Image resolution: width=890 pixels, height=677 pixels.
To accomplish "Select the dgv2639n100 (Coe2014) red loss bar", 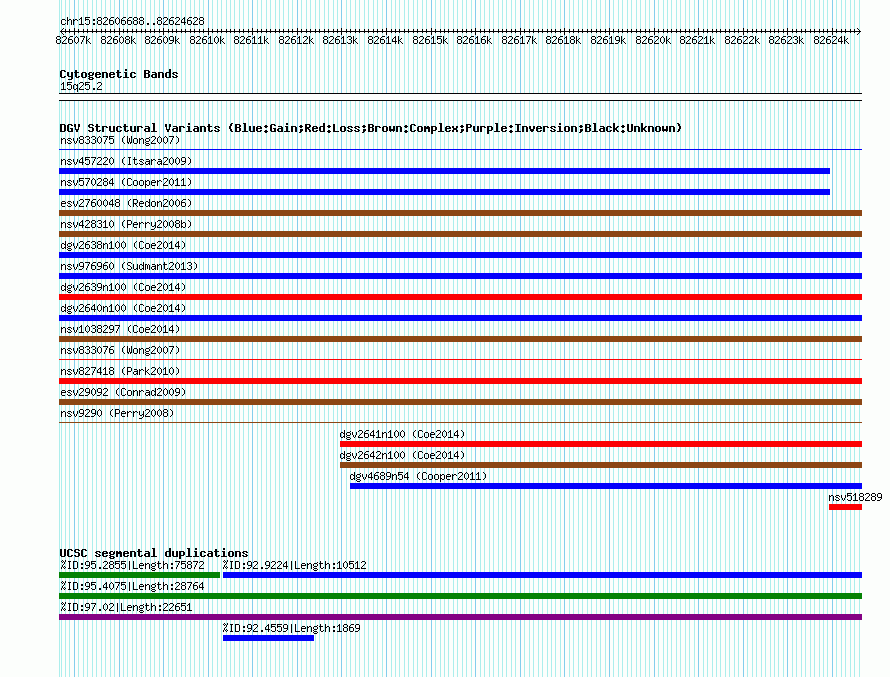I will (x=460, y=297).
